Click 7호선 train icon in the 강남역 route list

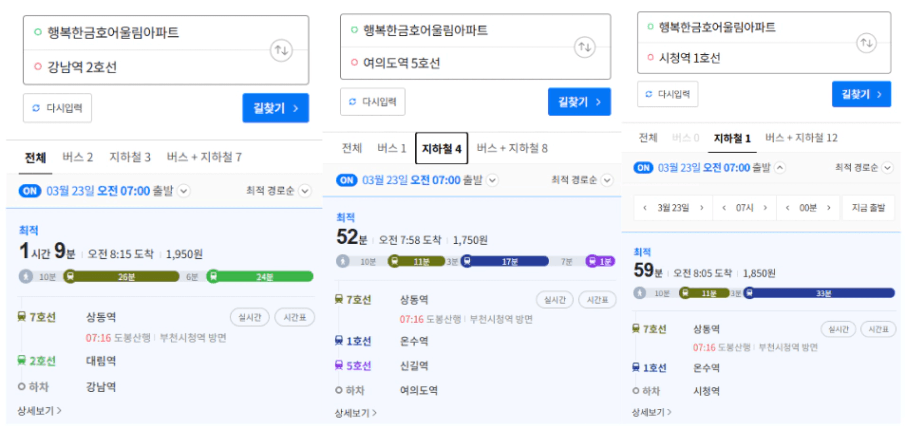click(22, 317)
